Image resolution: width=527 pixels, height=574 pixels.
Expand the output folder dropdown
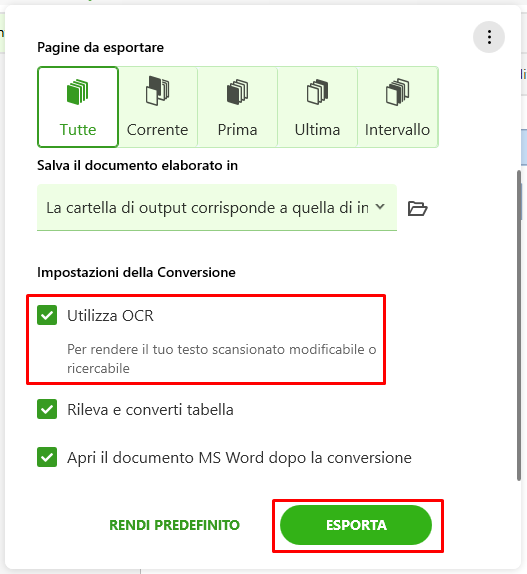pos(217,208)
